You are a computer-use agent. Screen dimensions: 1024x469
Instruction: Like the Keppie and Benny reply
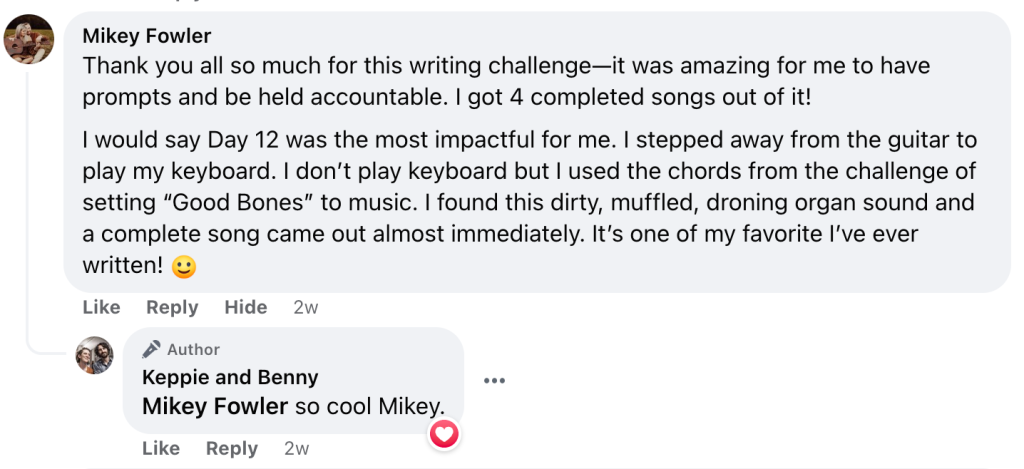tap(160, 448)
